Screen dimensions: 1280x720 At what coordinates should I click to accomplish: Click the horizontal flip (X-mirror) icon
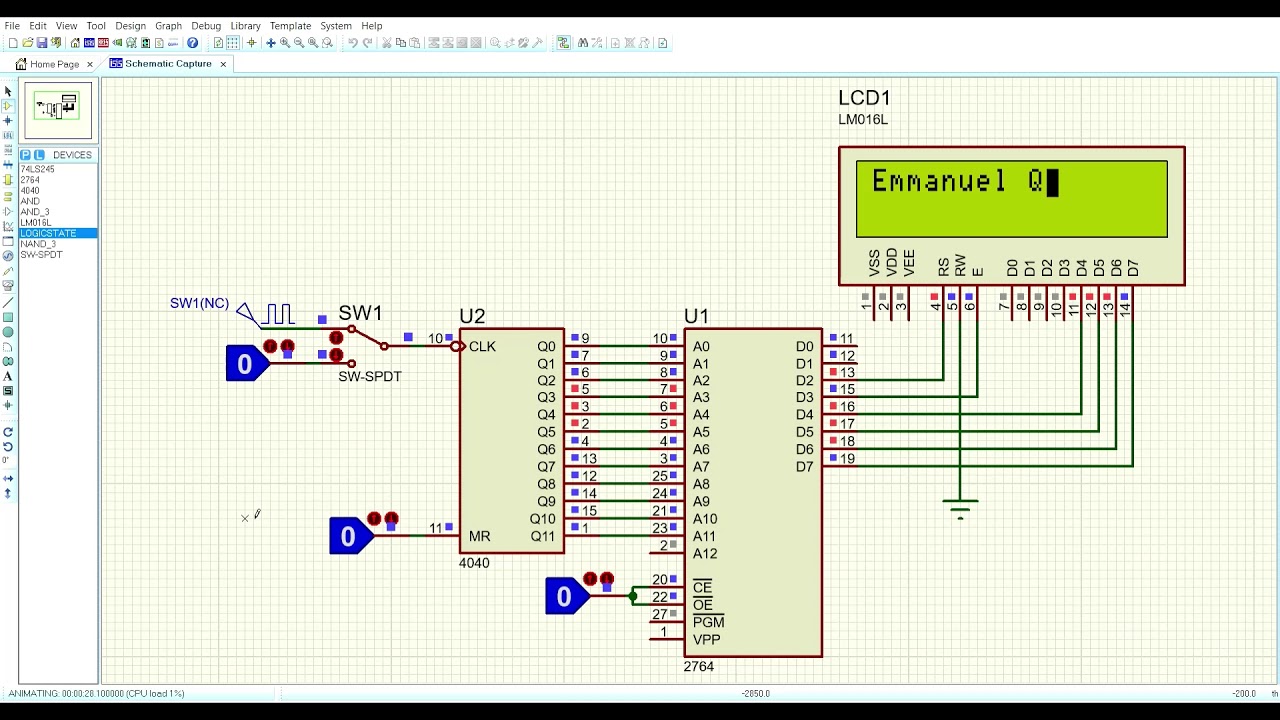[x=8, y=478]
